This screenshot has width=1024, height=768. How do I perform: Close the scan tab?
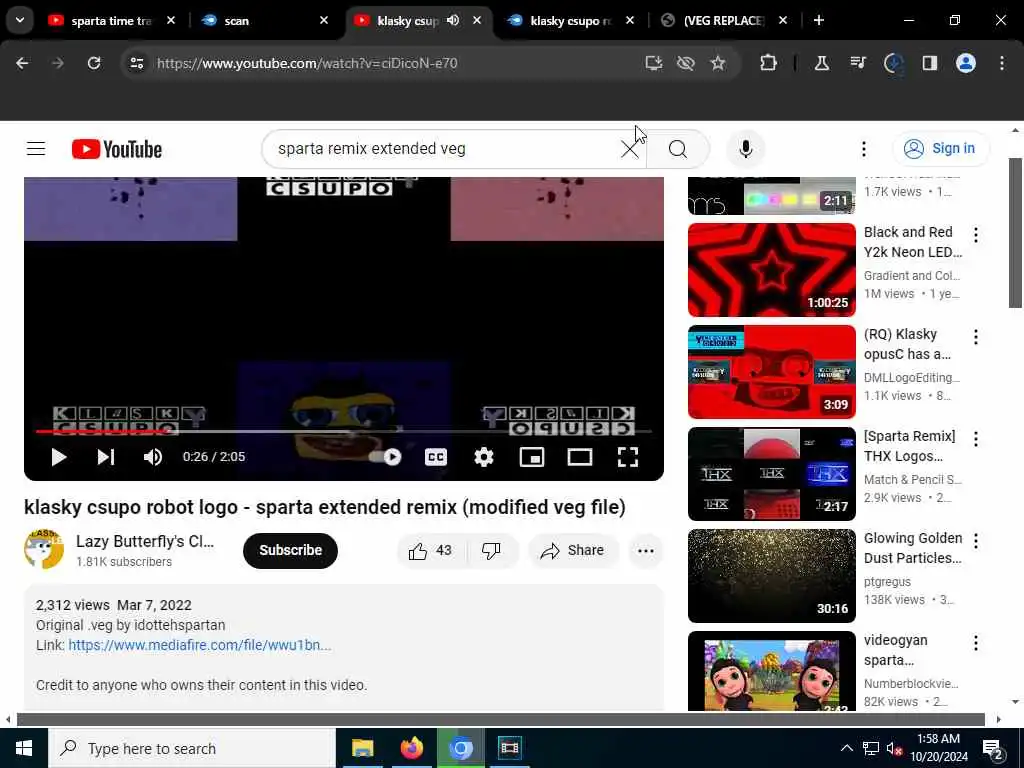pyautogui.click(x=324, y=20)
